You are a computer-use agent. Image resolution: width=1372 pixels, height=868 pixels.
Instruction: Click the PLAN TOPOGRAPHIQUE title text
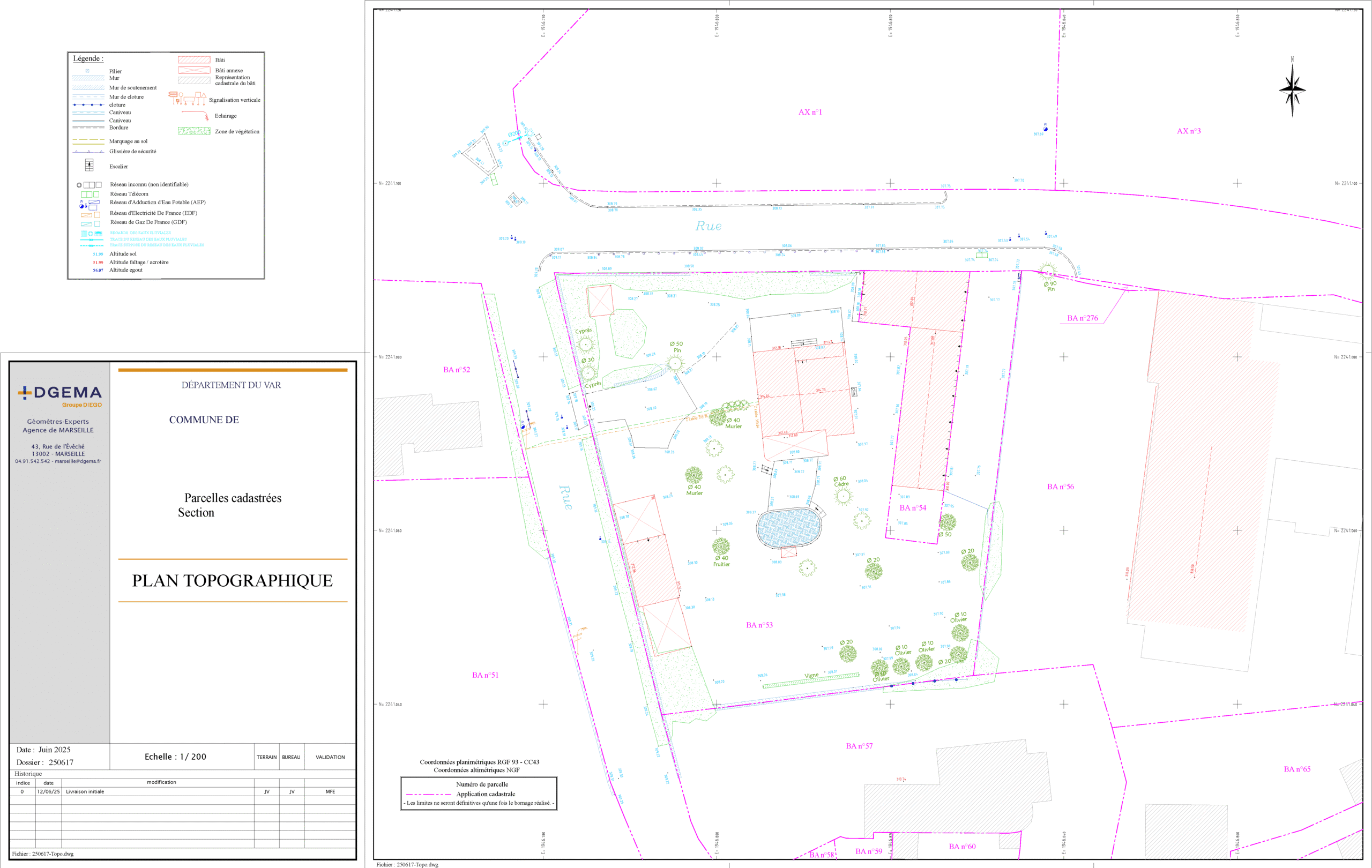(233, 580)
